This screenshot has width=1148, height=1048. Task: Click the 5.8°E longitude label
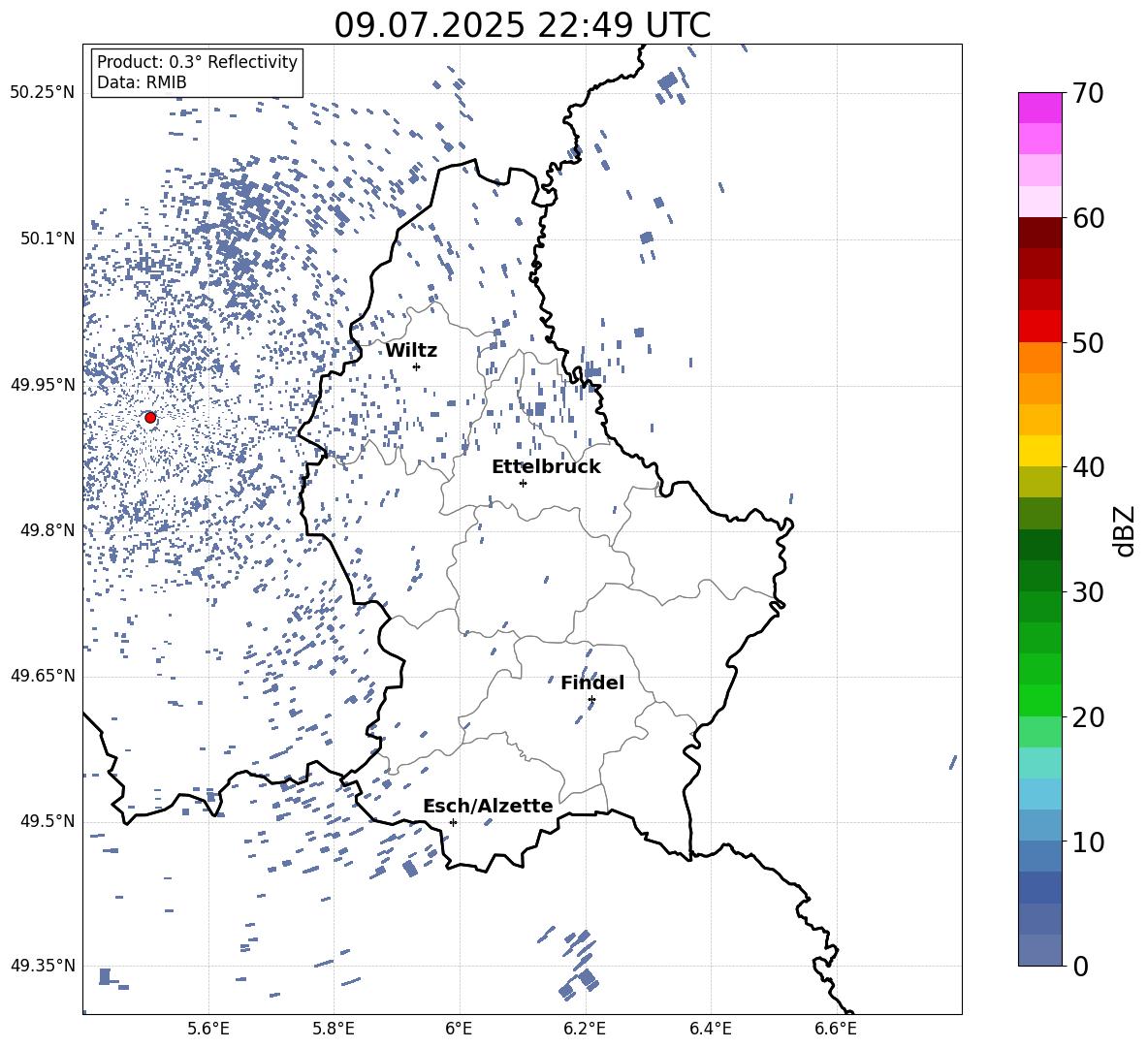pyautogui.click(x=334, y=1029)
